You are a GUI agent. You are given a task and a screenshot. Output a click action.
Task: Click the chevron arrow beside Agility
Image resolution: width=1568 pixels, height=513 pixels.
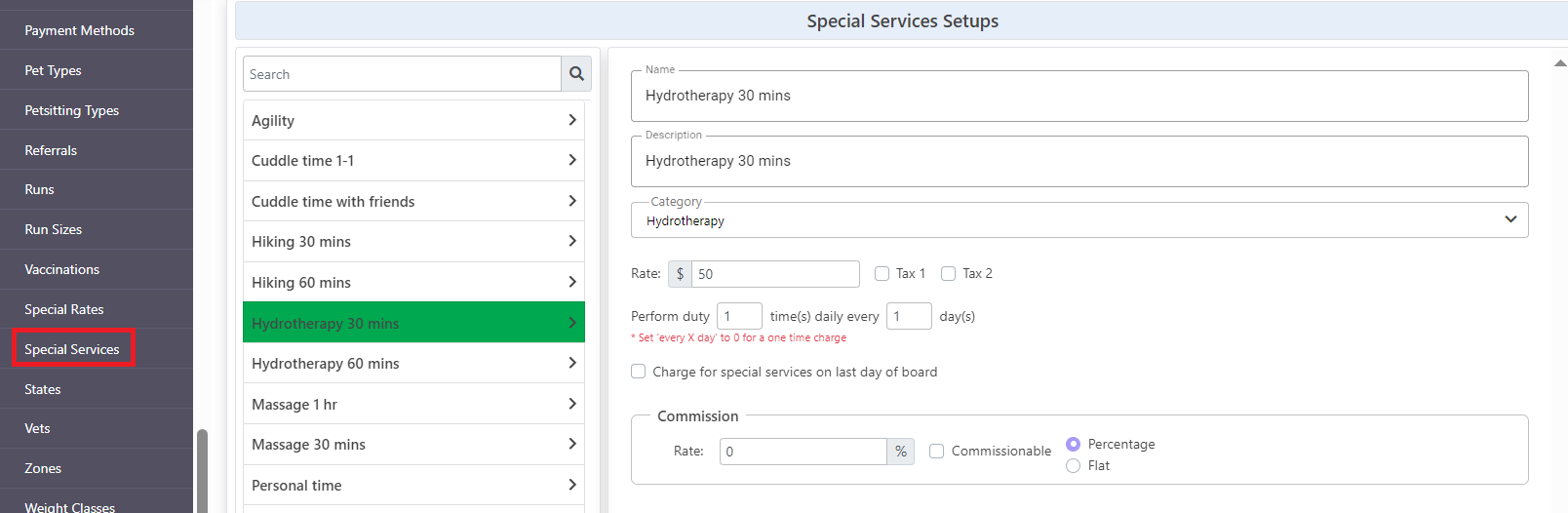(571, 120)
